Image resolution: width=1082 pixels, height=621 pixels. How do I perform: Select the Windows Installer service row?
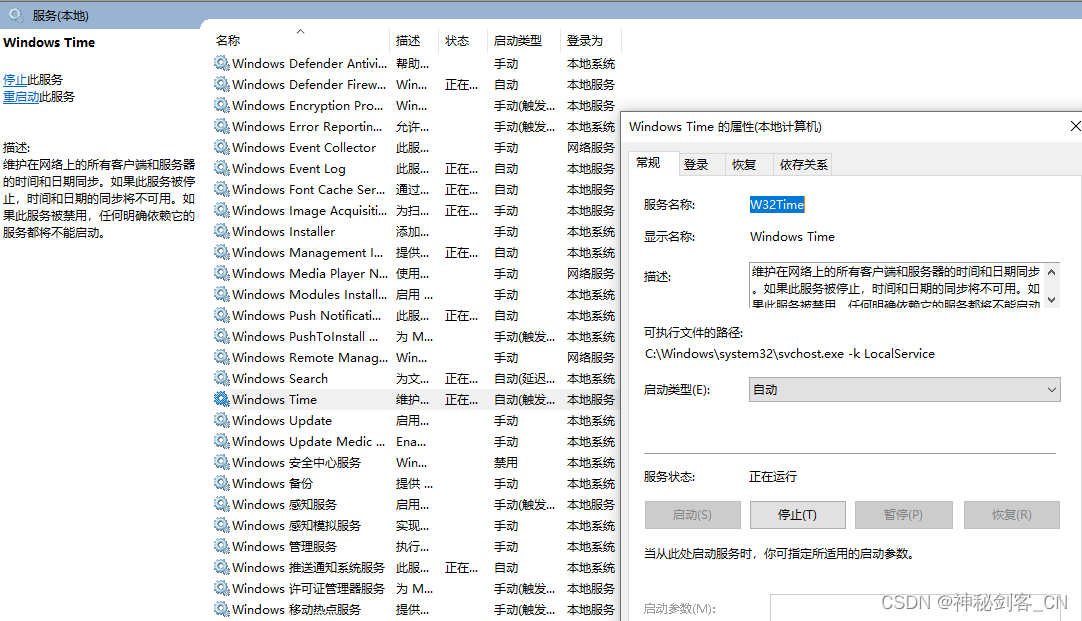pos(414,231)
